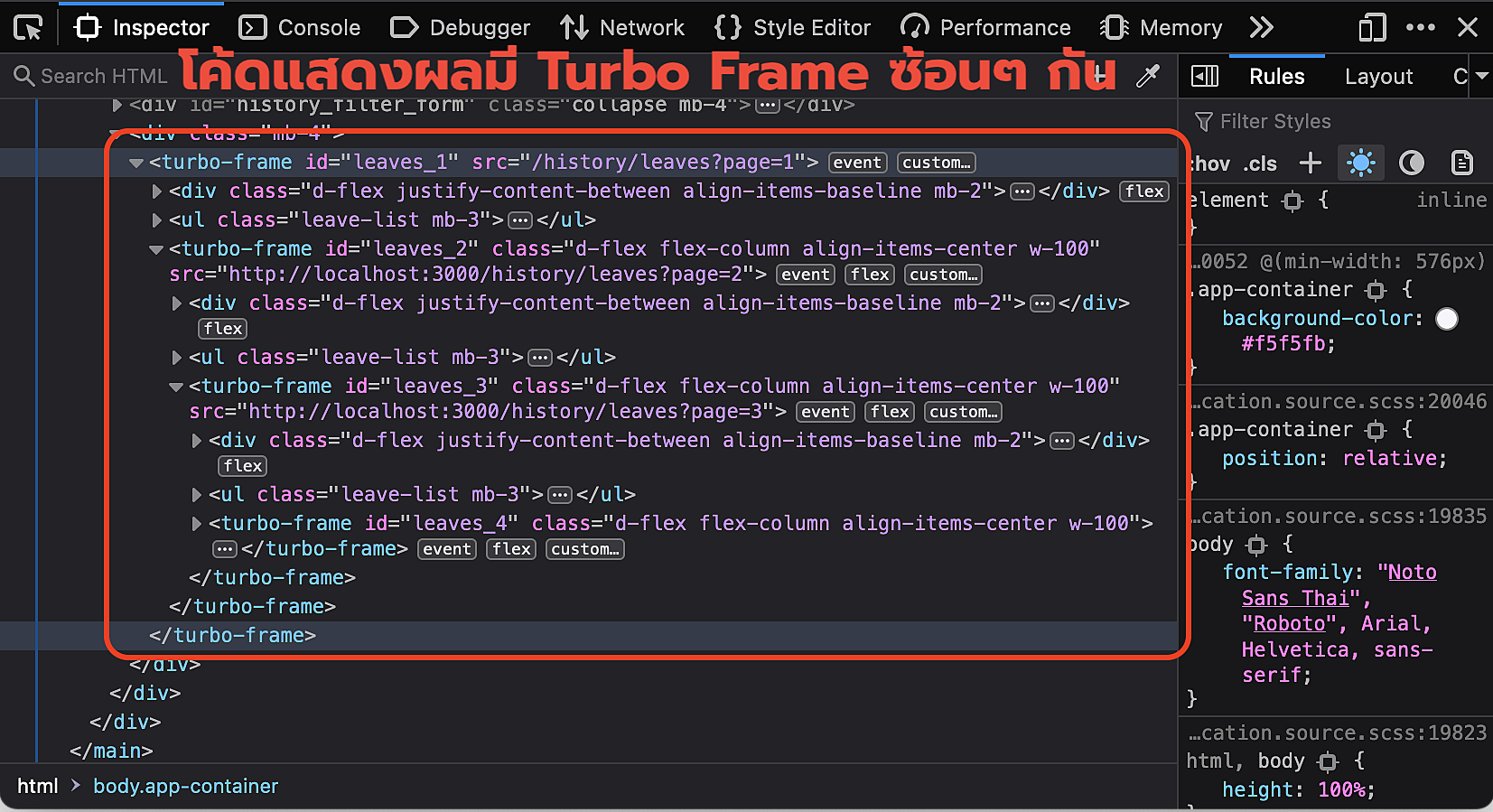Screen dimensions: 1493x812
Task: Open the Layout sidebar tab
Action: click(1377, 77)
